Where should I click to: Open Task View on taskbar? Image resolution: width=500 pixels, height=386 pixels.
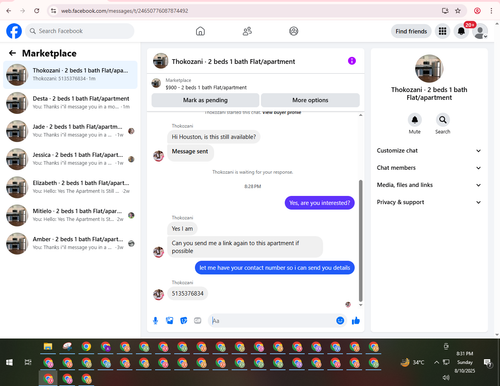(x=28, y=362)
